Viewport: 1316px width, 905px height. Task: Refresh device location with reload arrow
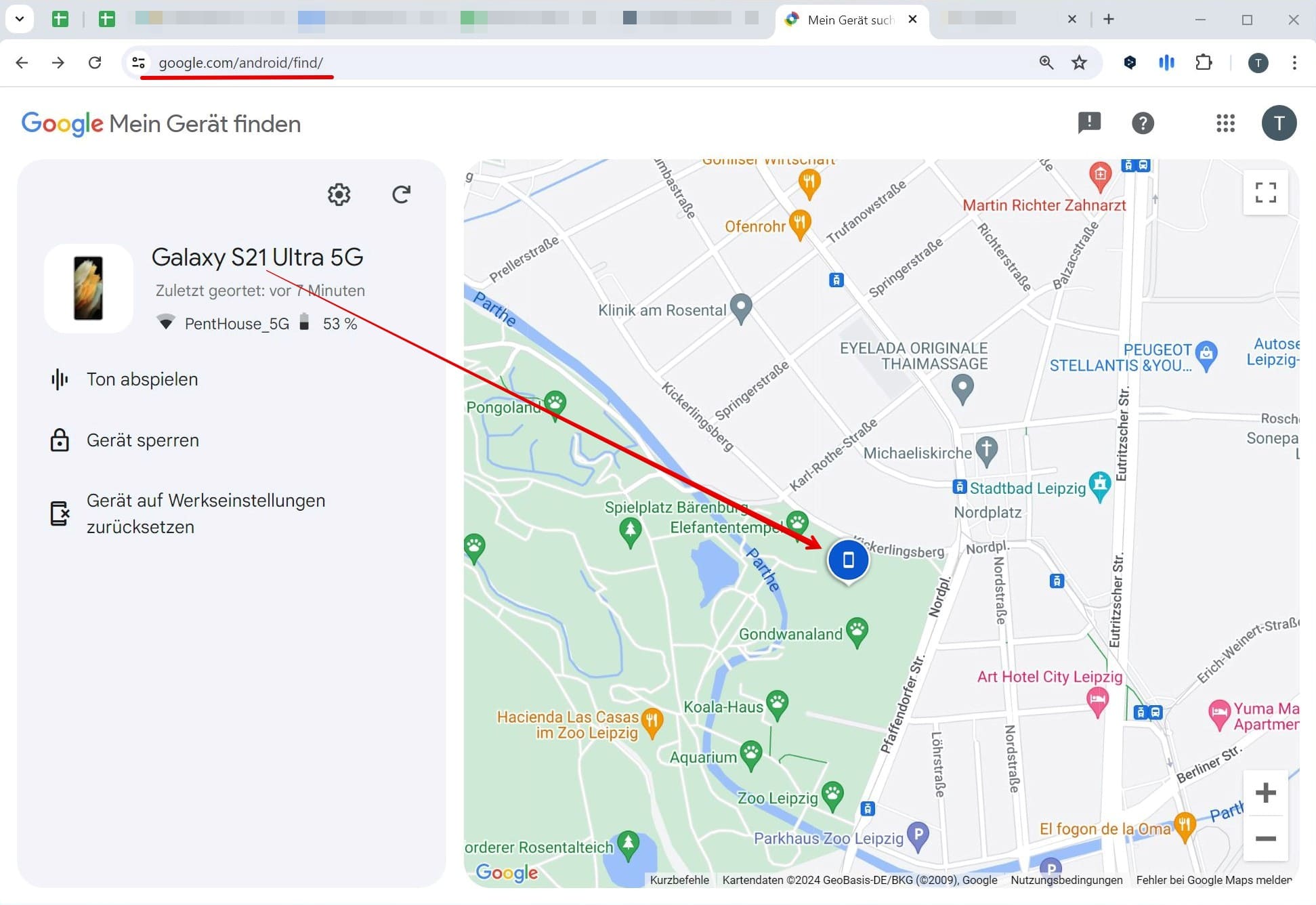pos(401,194)
